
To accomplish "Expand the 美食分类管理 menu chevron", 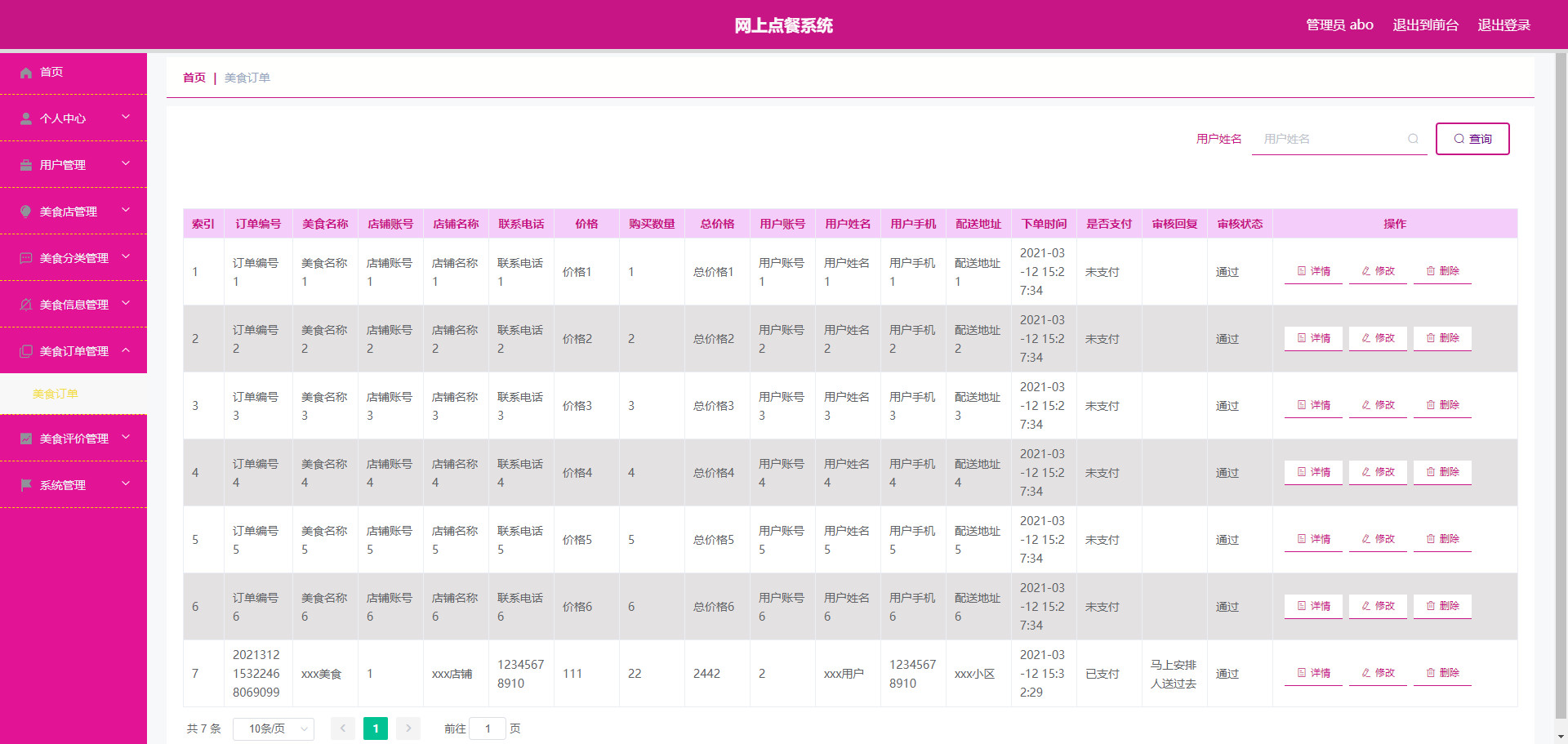I will click(x=126, y=257).
